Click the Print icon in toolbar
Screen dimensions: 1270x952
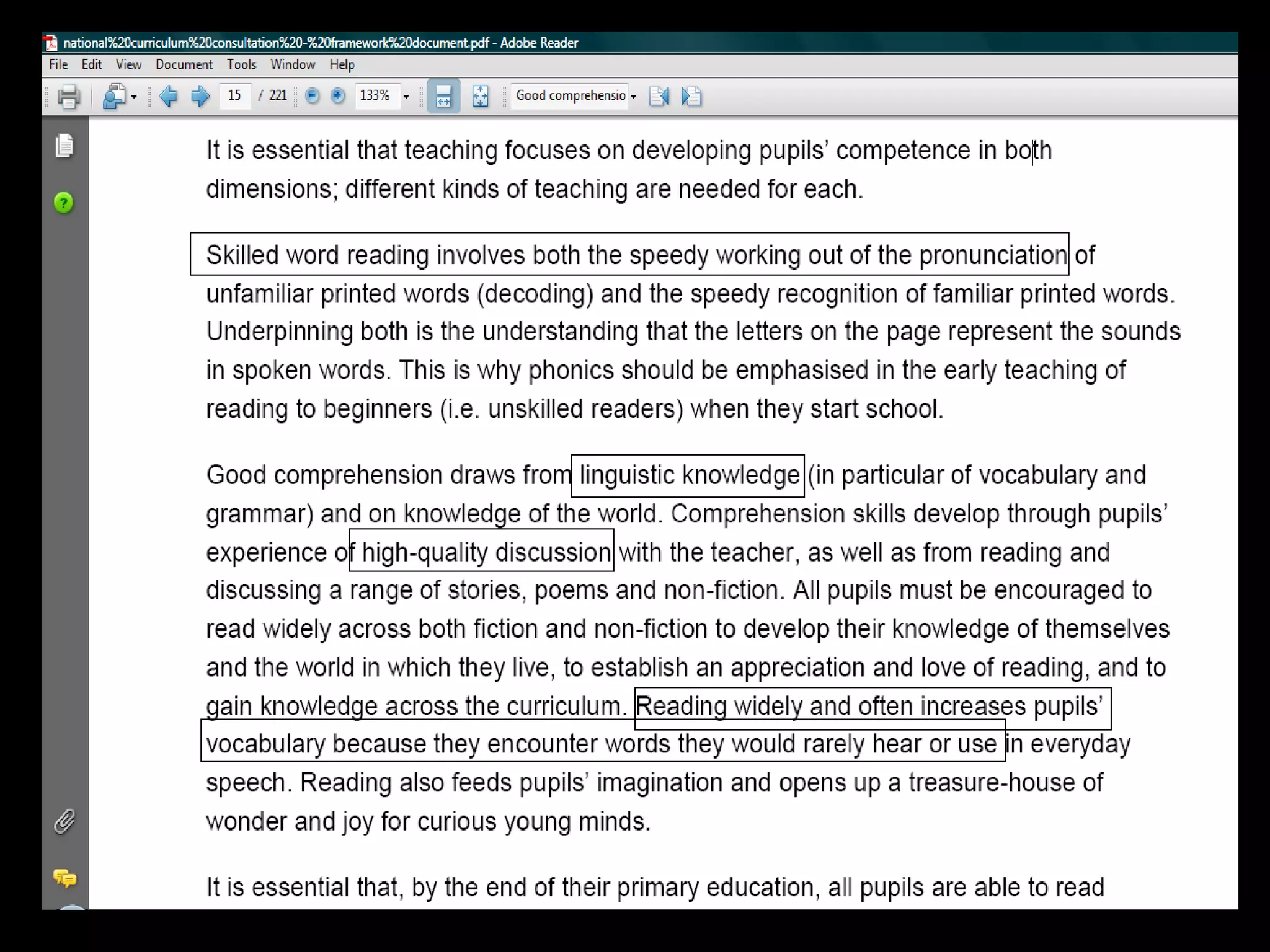[68, 96]
